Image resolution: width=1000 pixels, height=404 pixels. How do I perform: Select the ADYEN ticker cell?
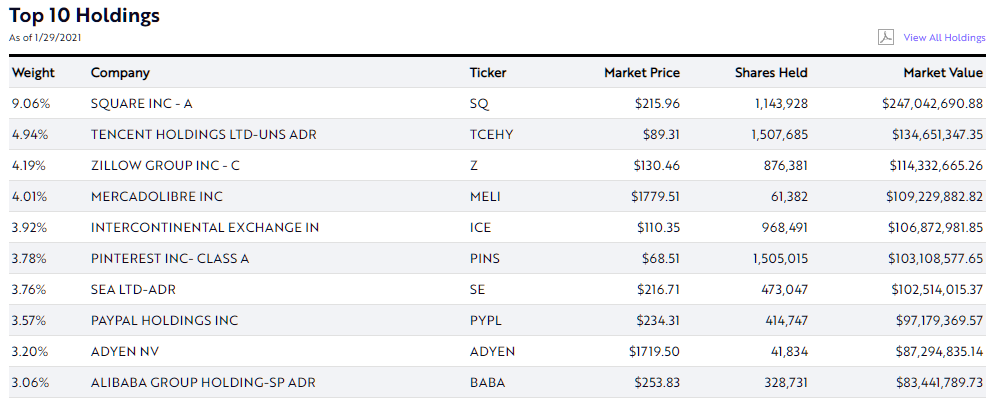pos(492,352)
